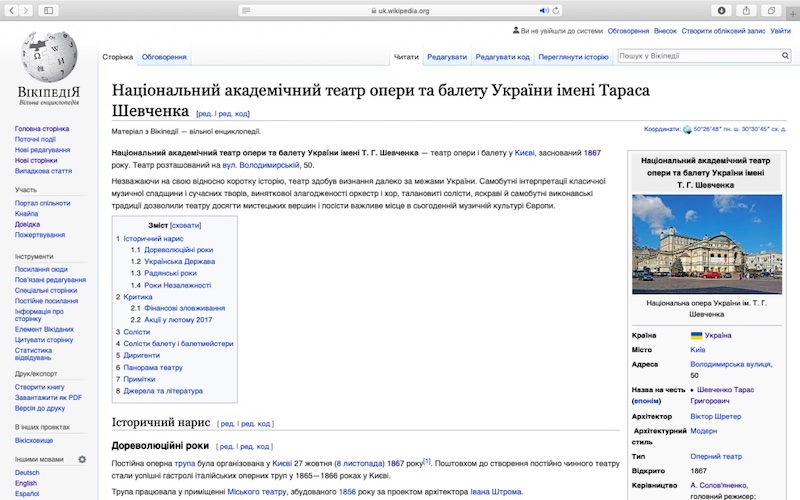
Task: Click the Створити обліковий запис link
Action: (x=723, y=31)
